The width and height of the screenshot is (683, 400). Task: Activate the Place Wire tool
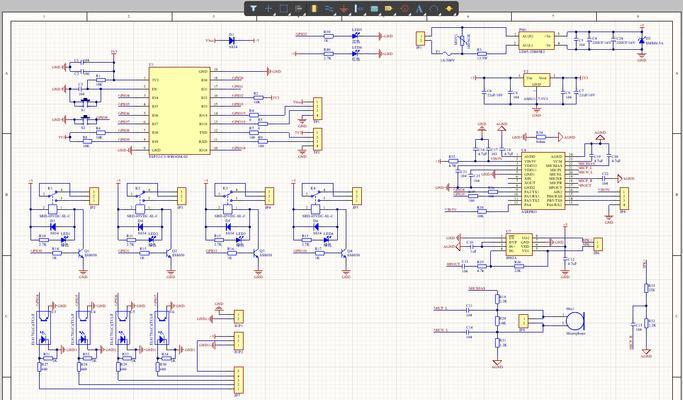click(329, 8)
